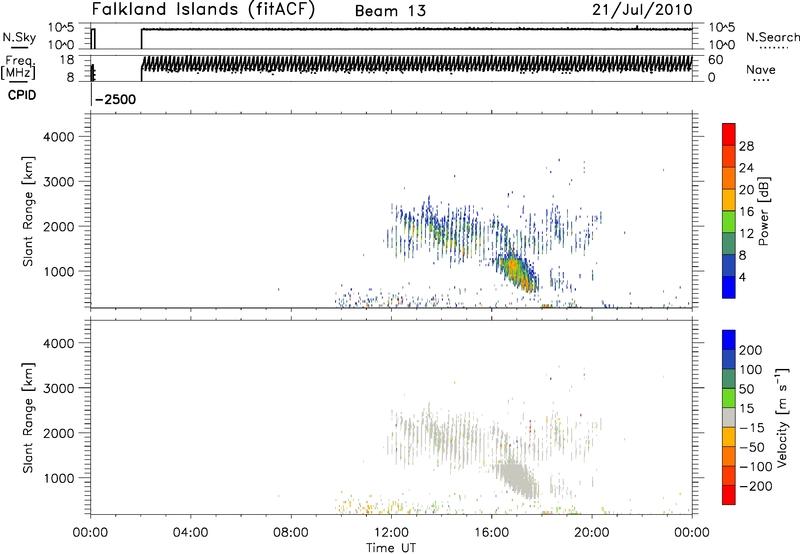Click the "-100" label on Velocity color bar
Screen dimensions: 800x554
click(756, 467)
